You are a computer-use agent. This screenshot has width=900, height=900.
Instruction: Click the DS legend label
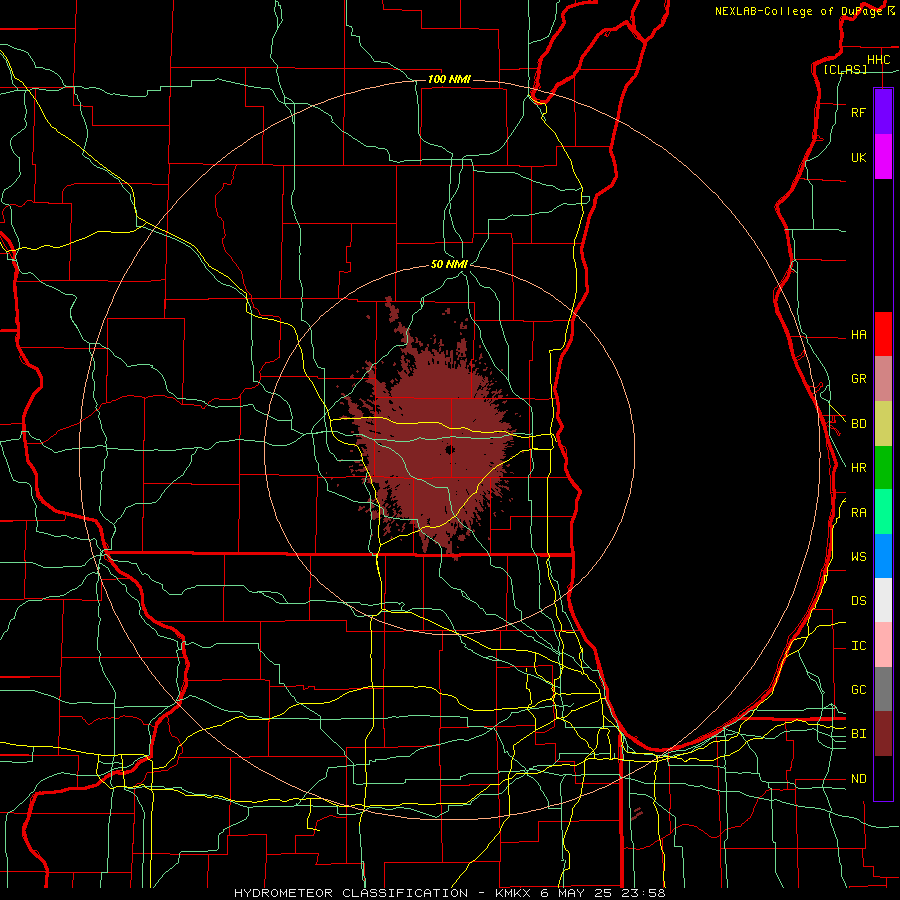858,601
